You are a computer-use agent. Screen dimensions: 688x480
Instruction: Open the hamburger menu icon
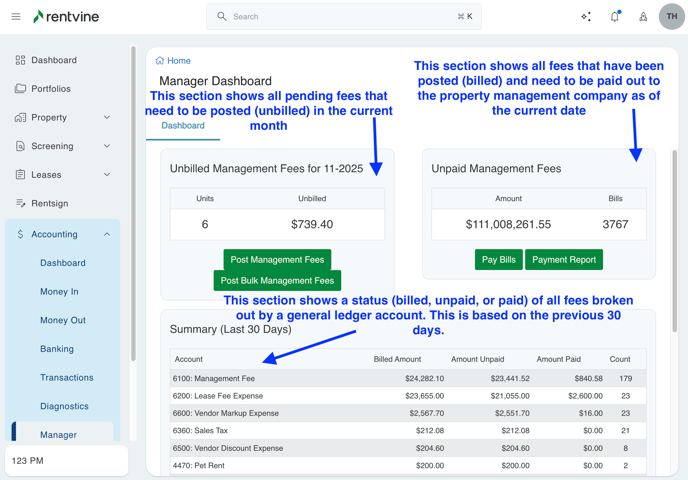[16, 17]
